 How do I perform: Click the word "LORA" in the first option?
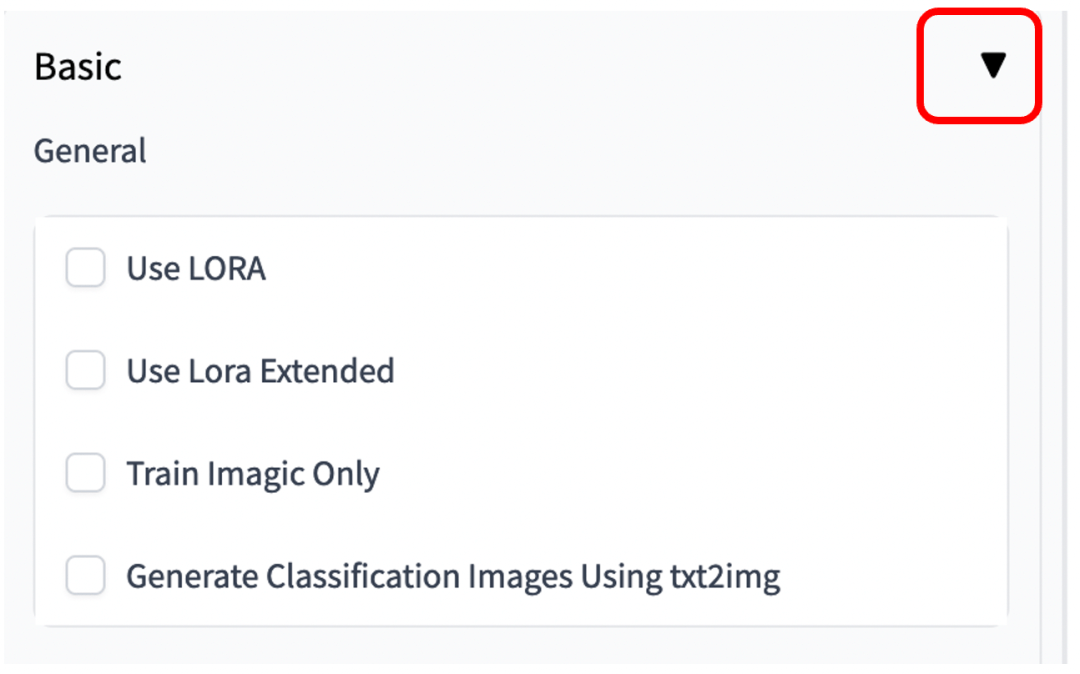pyautogui.click(x=231, y=269)
